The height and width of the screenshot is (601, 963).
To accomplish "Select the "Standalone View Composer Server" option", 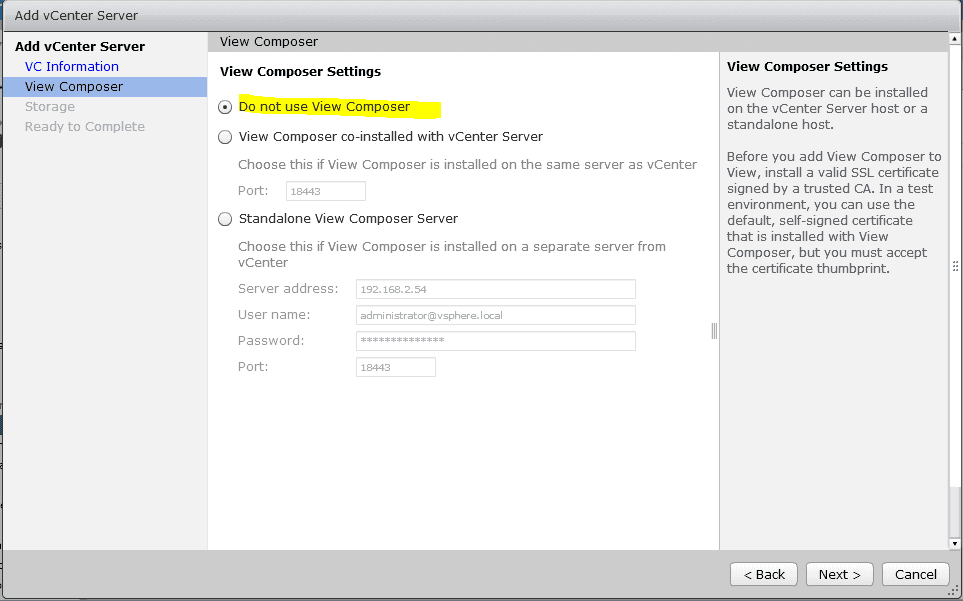I will coord(225,219).
